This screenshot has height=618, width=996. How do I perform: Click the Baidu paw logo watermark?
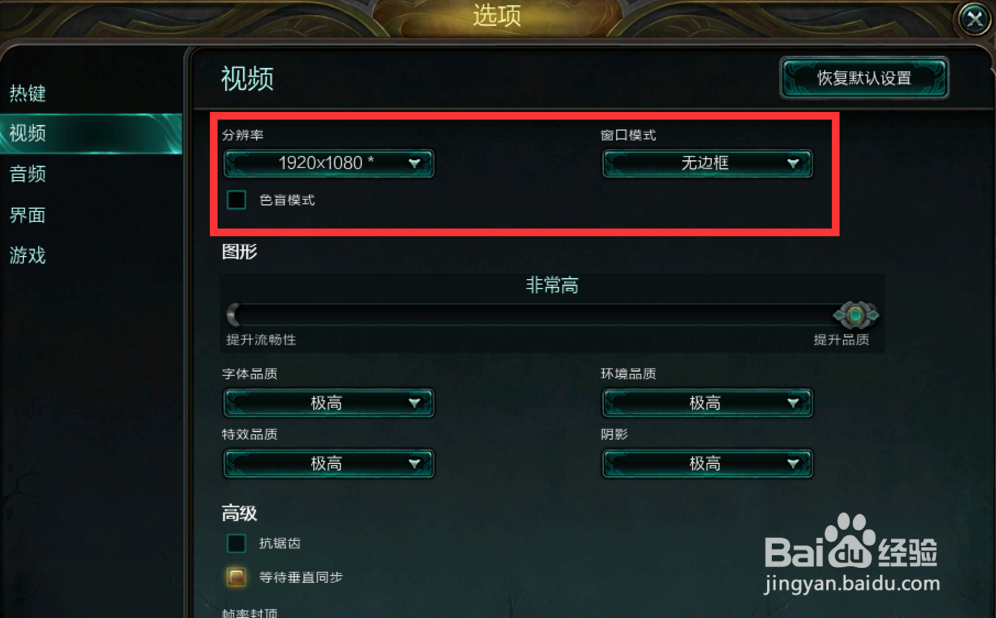[x=849, y=541]
